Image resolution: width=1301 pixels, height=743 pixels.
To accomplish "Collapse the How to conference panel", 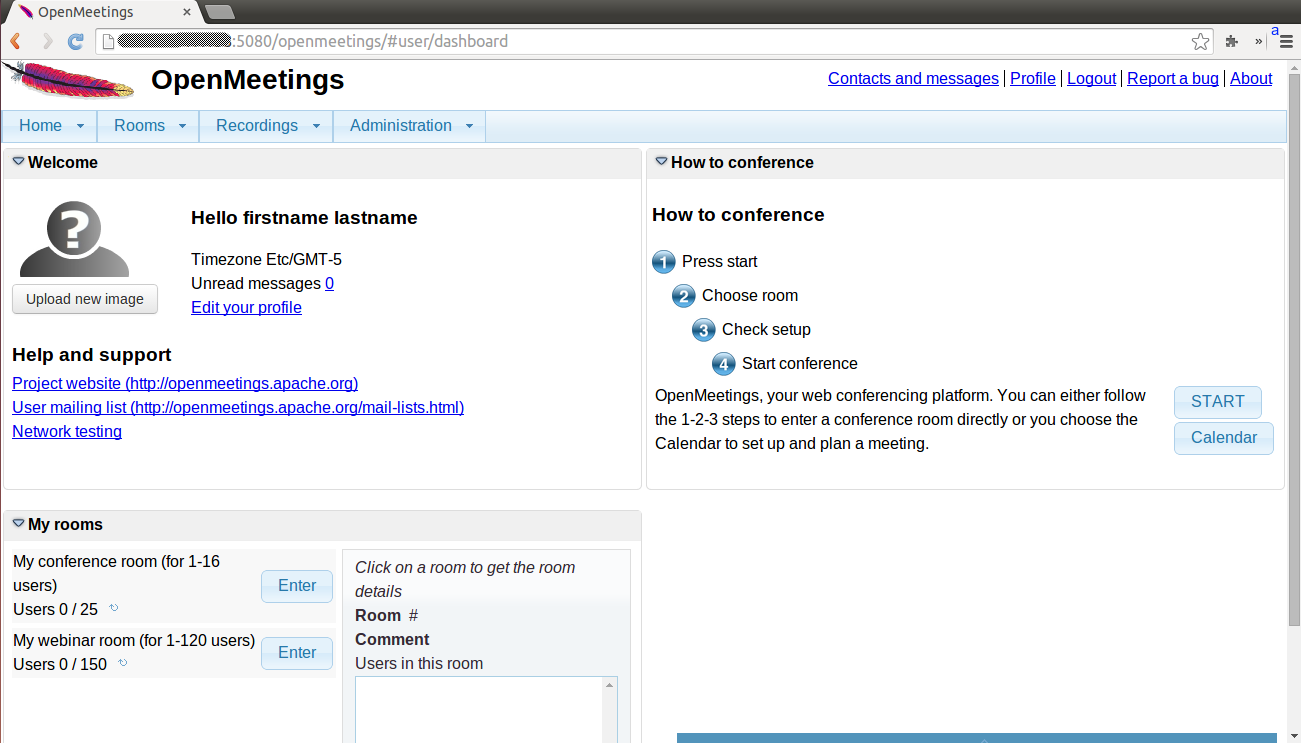I will point(661,161).
